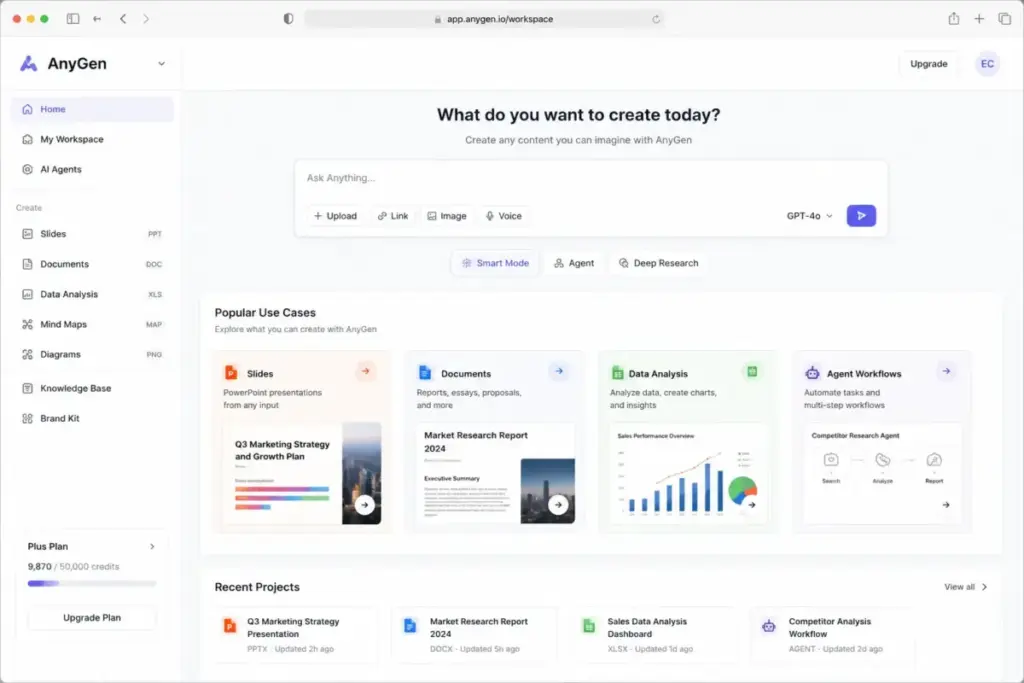Open the GPT-4o model dropdown
This screenshot has width=1024, height=683.
[x=810, y=216]
